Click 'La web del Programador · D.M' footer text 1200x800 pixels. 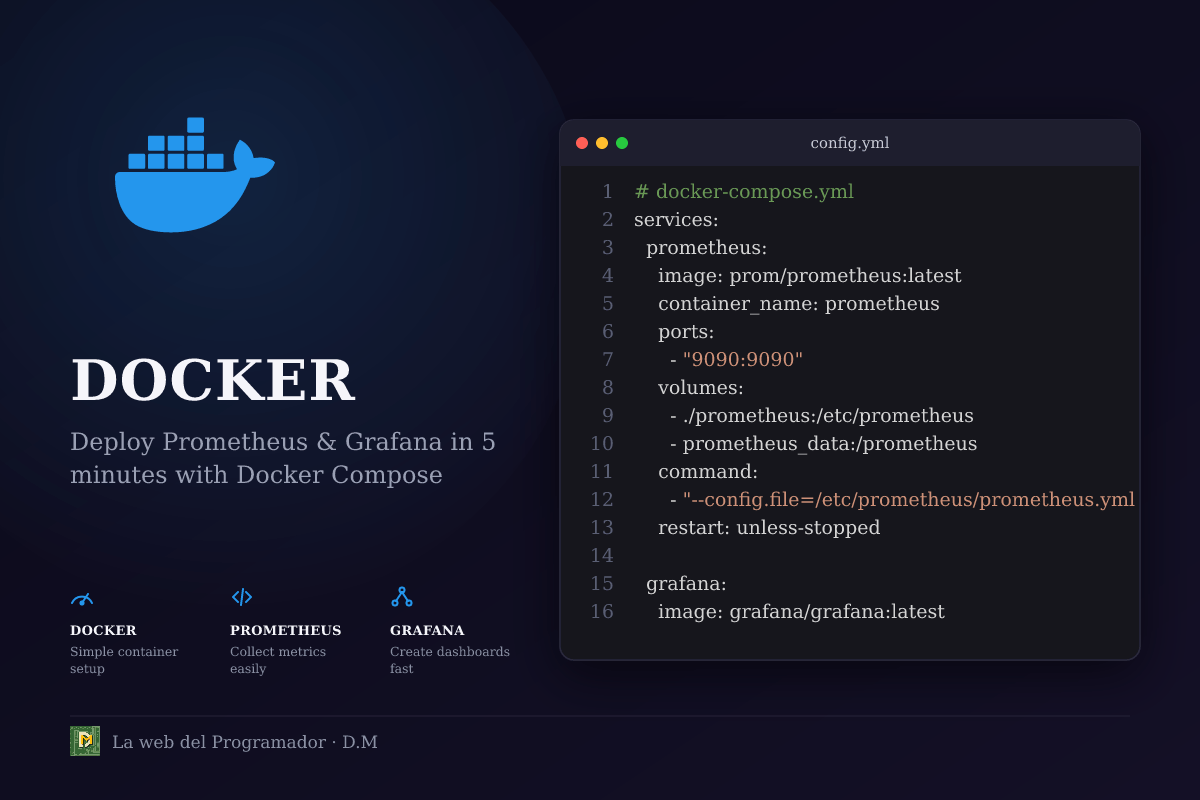pyautogui.click(x=245, y=742)
